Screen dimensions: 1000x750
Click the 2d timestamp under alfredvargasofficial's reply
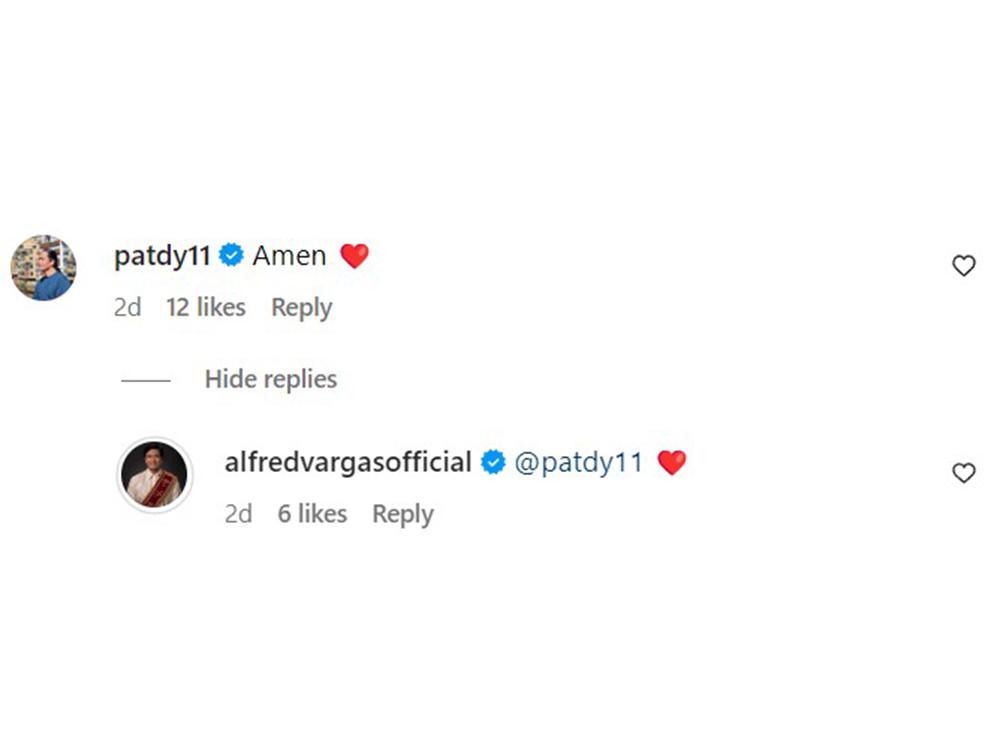pyautogui.click(x=238, y=514)
